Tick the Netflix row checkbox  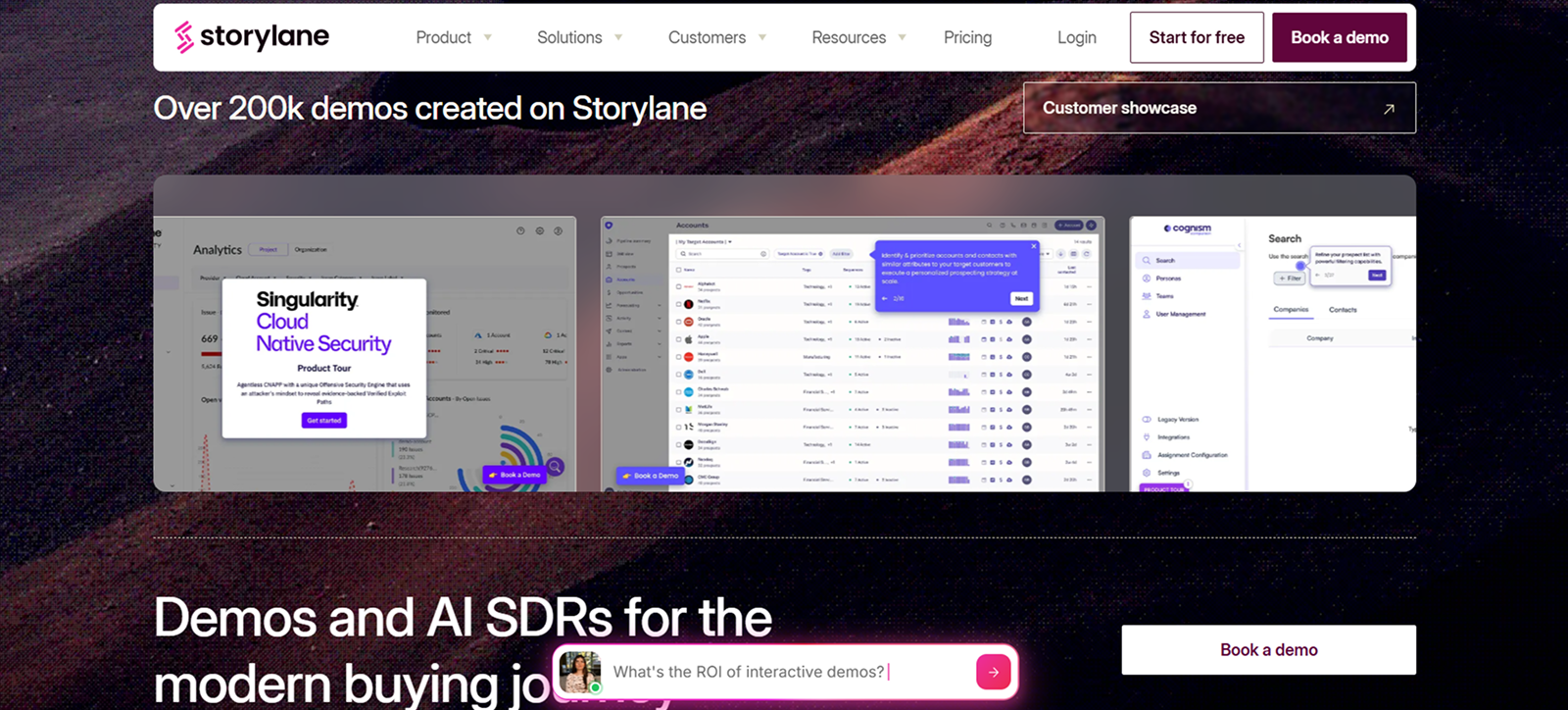click(678, 304)
